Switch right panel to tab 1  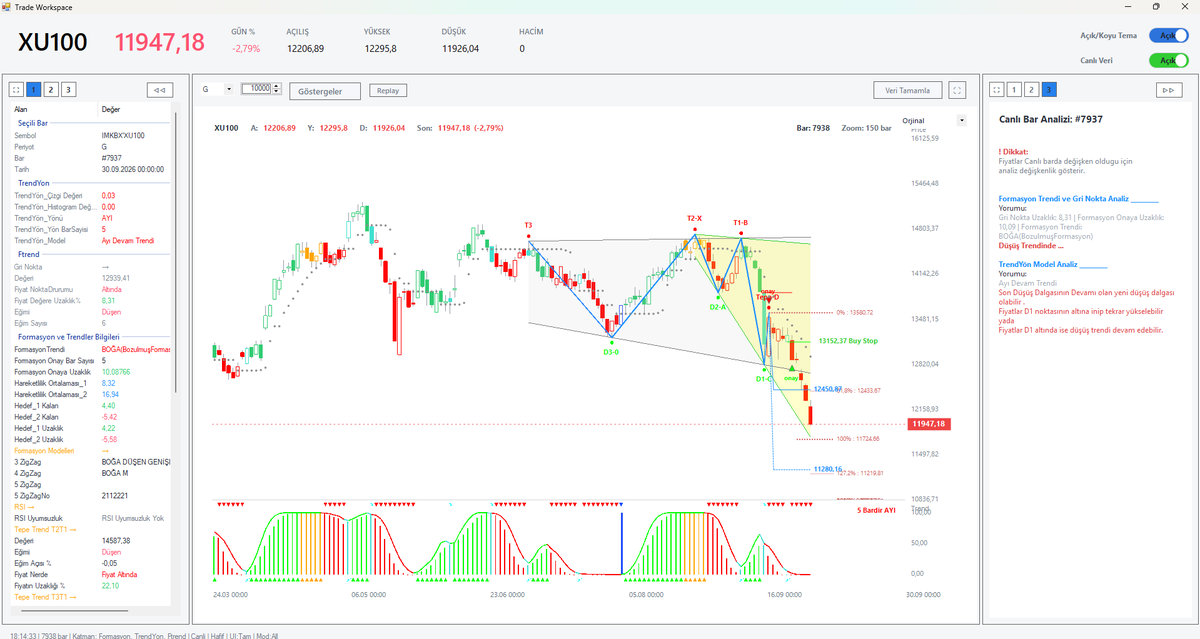1013,90
